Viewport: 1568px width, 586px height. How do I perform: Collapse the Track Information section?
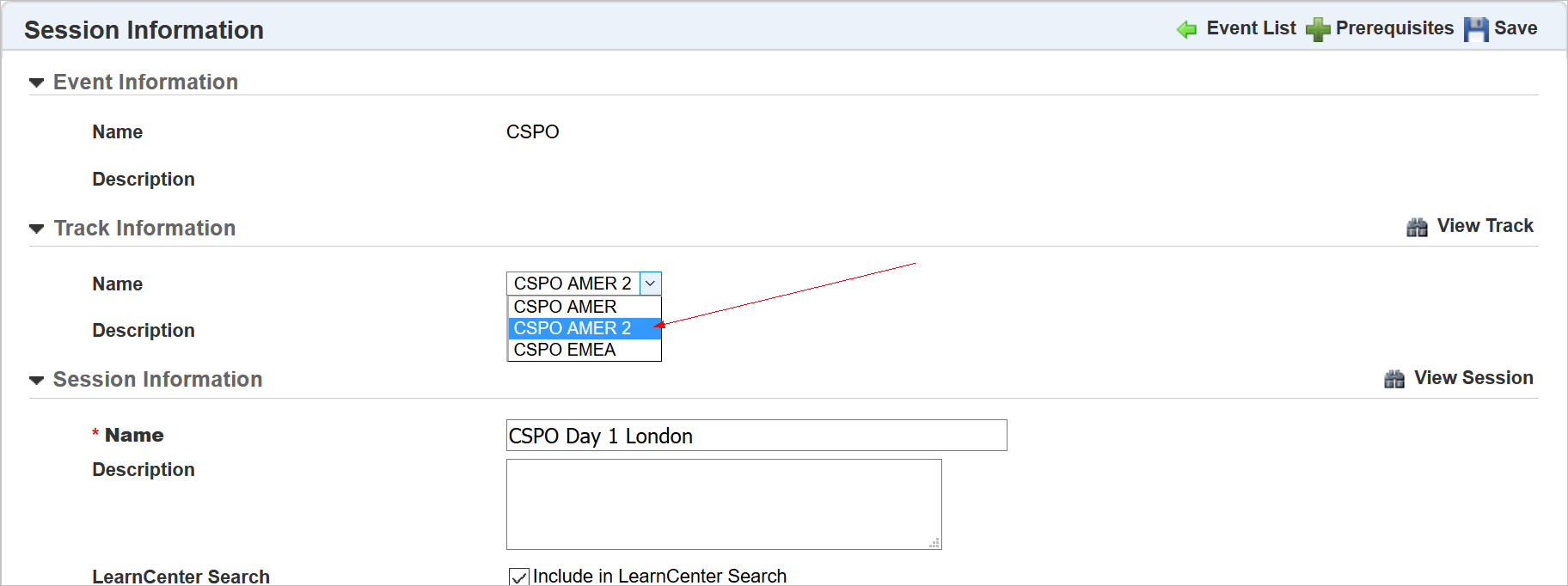click(36, 229)
